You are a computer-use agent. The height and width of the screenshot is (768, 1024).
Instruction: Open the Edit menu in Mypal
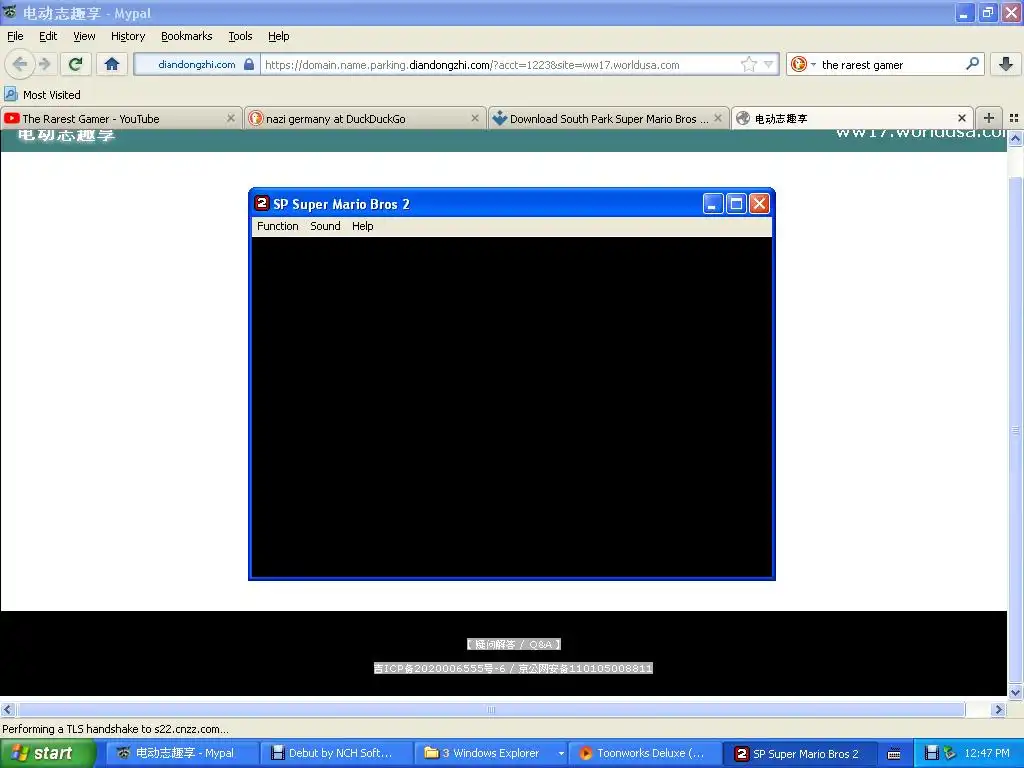click(x=48, y=36)
